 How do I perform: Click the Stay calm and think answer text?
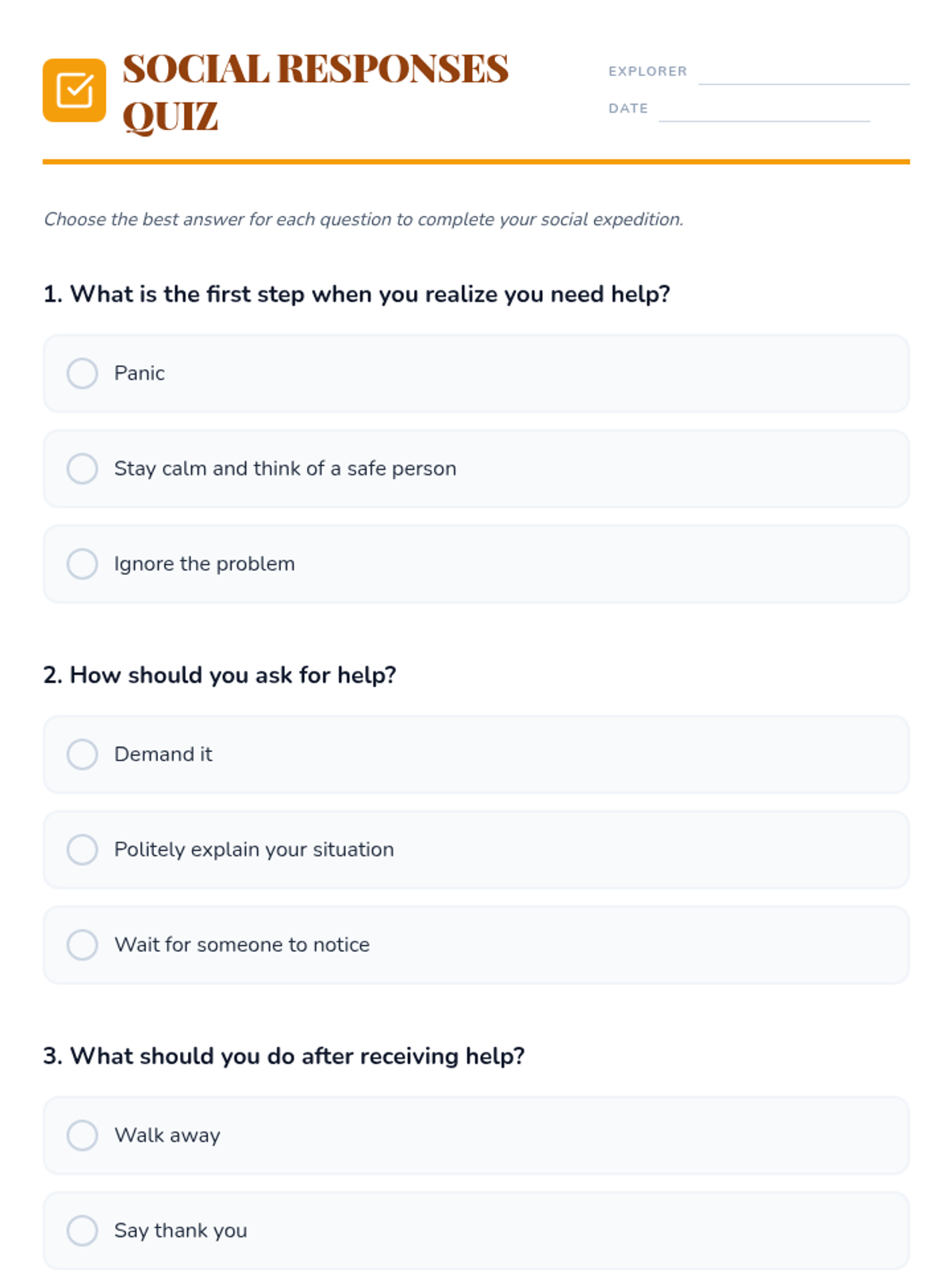tap(285, 468)
